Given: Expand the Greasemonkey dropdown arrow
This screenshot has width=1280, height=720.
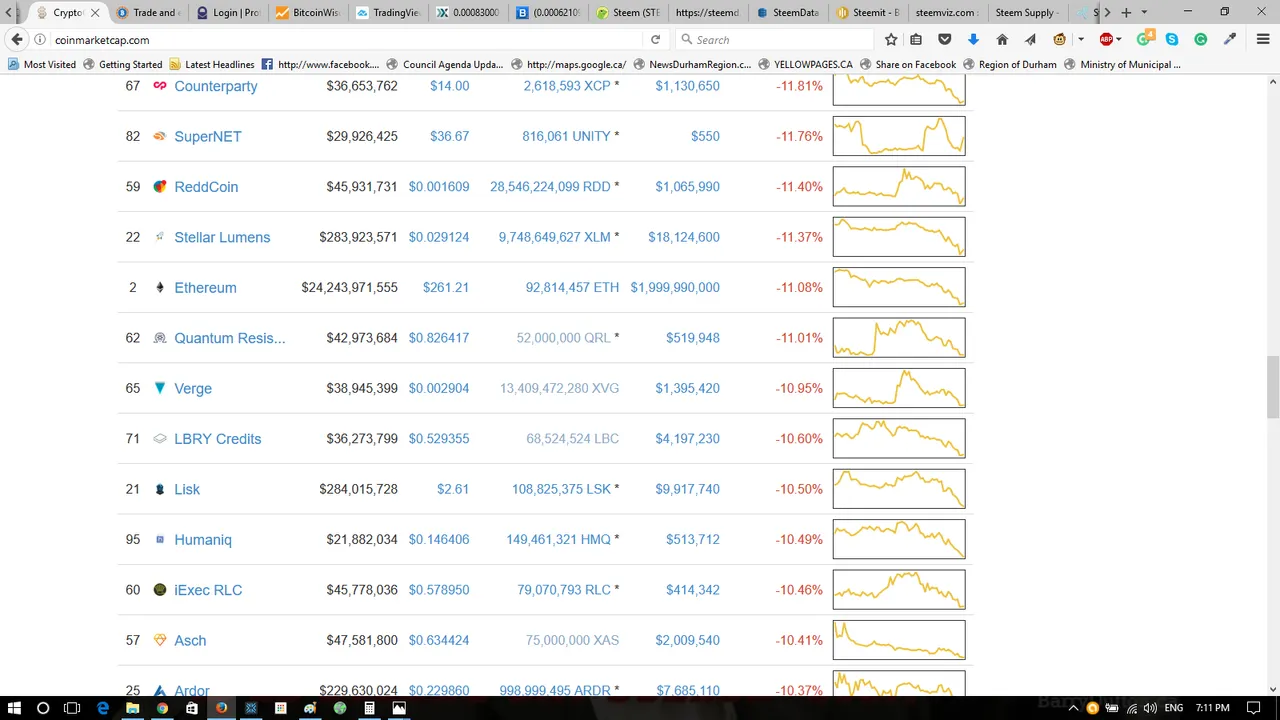Looking at the screenshot, I should tap(1080, 40).
